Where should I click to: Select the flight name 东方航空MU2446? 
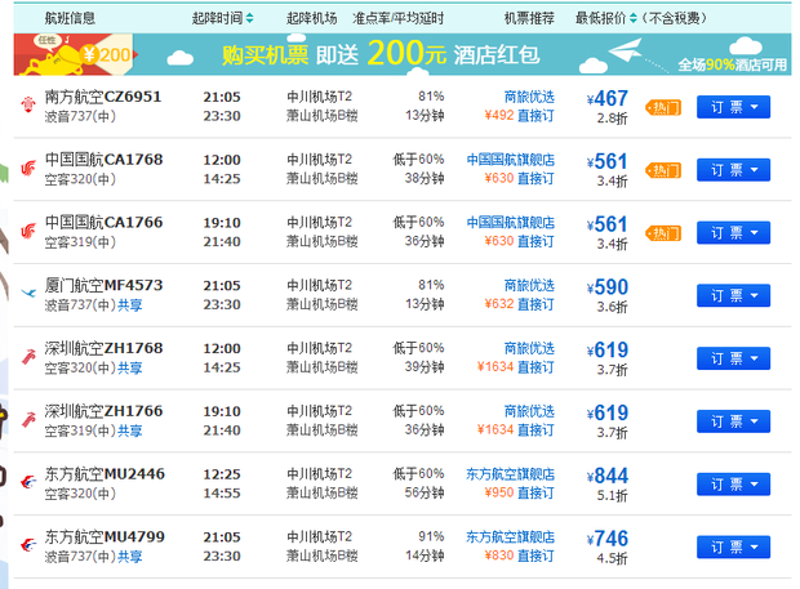[x=105, y=474]
